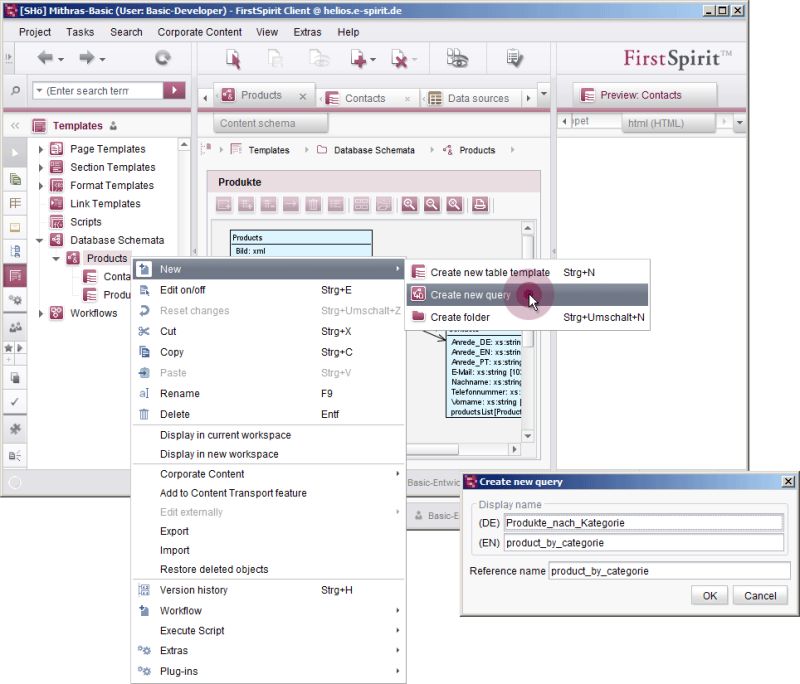Run the search with arrow button

pos(174,90)
